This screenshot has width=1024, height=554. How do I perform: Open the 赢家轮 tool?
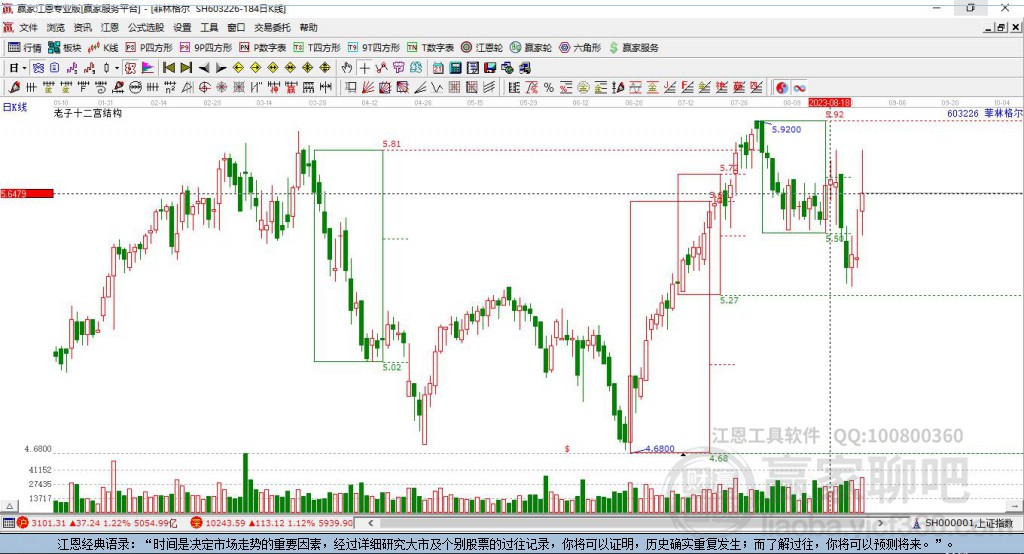531,48
